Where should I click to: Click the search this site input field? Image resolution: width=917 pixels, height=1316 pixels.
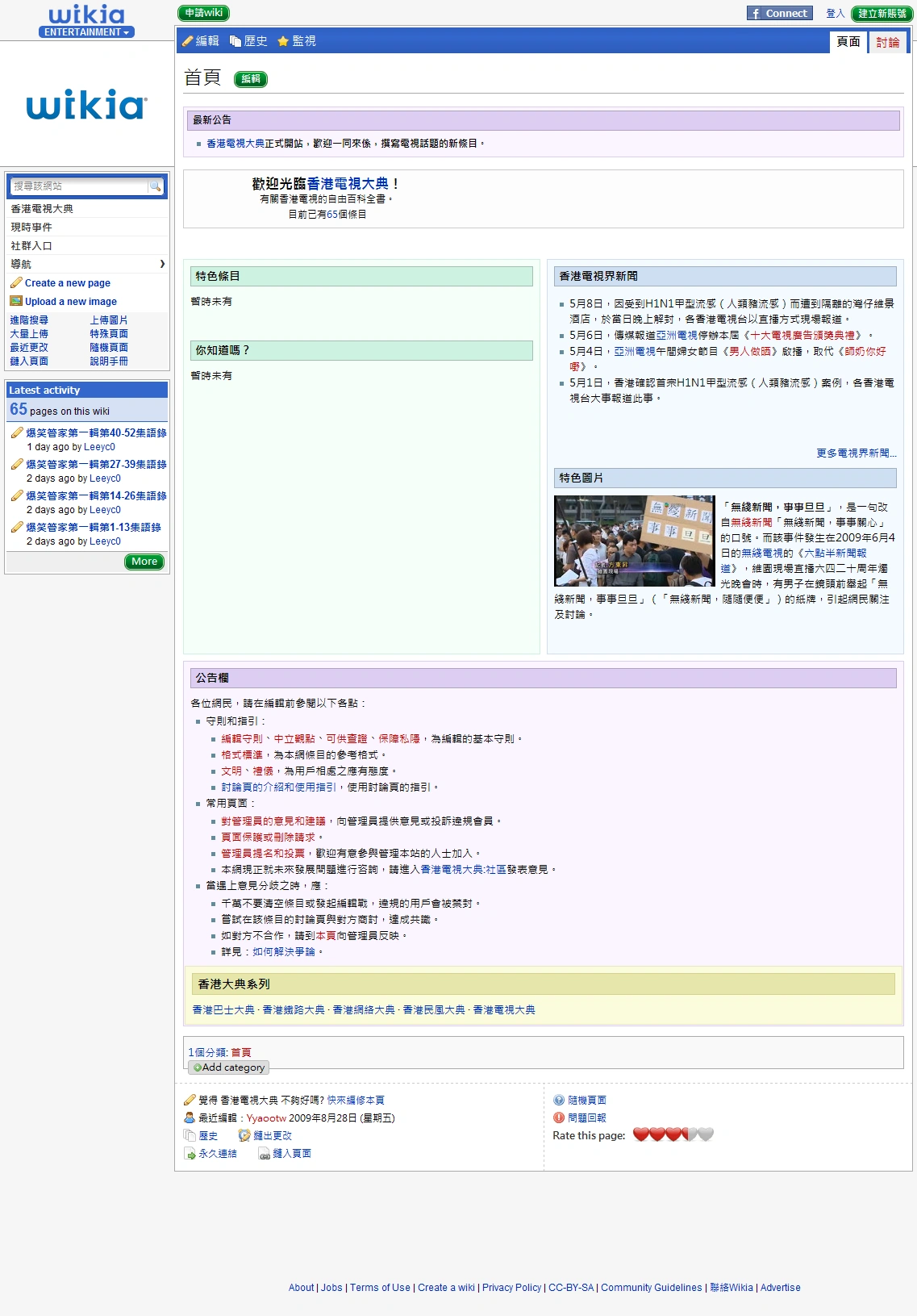click(x=79, y=186)
